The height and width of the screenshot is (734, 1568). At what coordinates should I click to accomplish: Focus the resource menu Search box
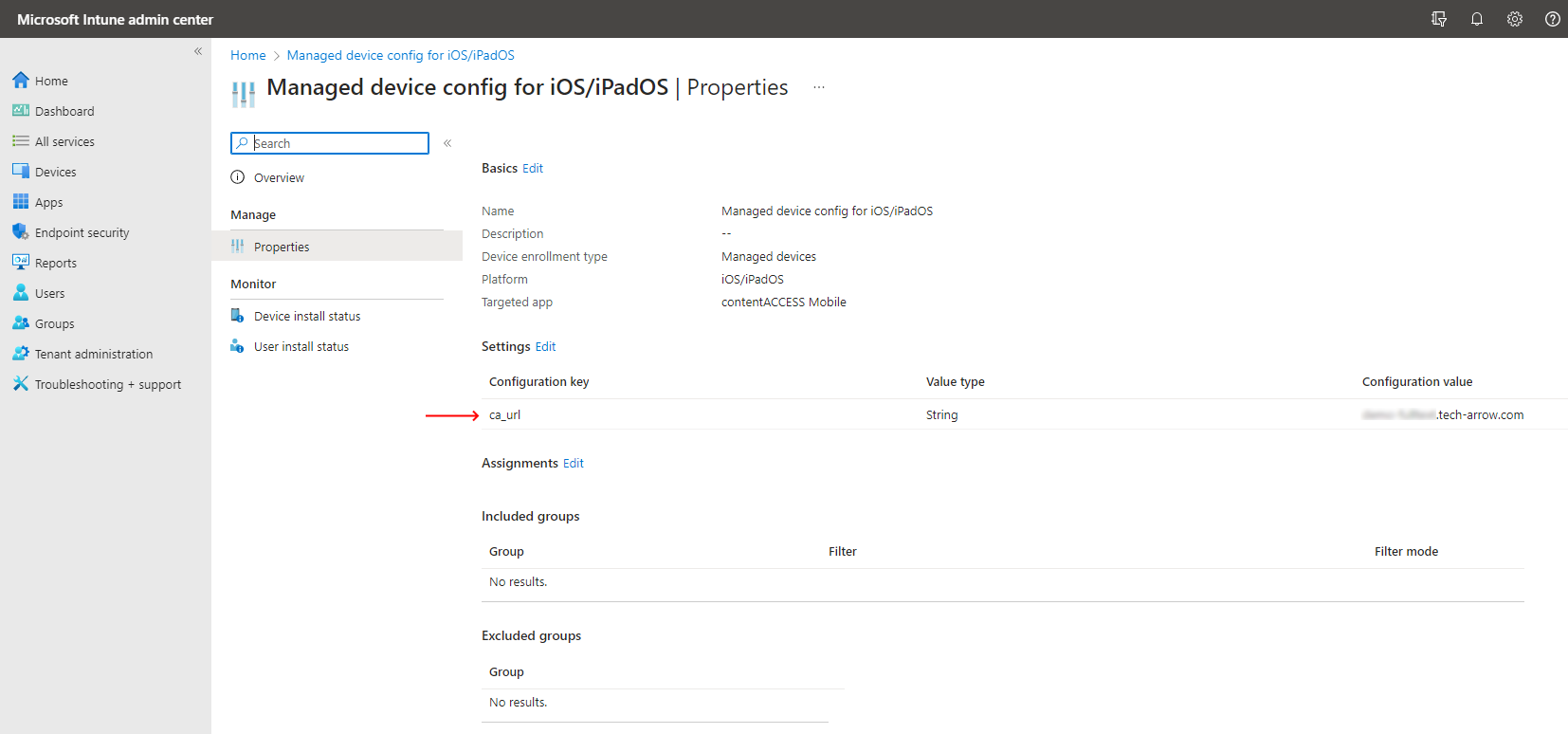tap(330, 143)
